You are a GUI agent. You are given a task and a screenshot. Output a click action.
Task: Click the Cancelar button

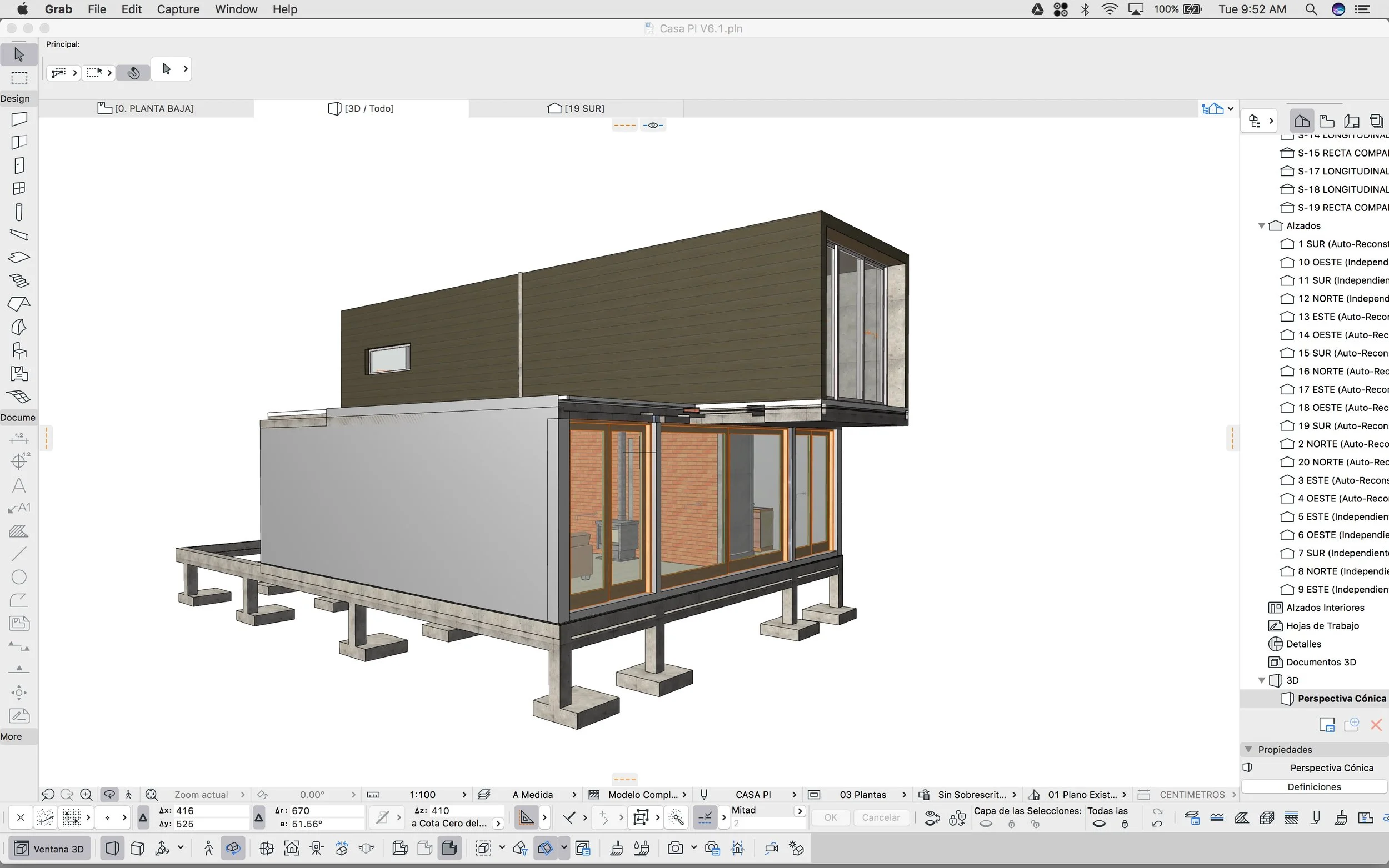tap(881, 817)
